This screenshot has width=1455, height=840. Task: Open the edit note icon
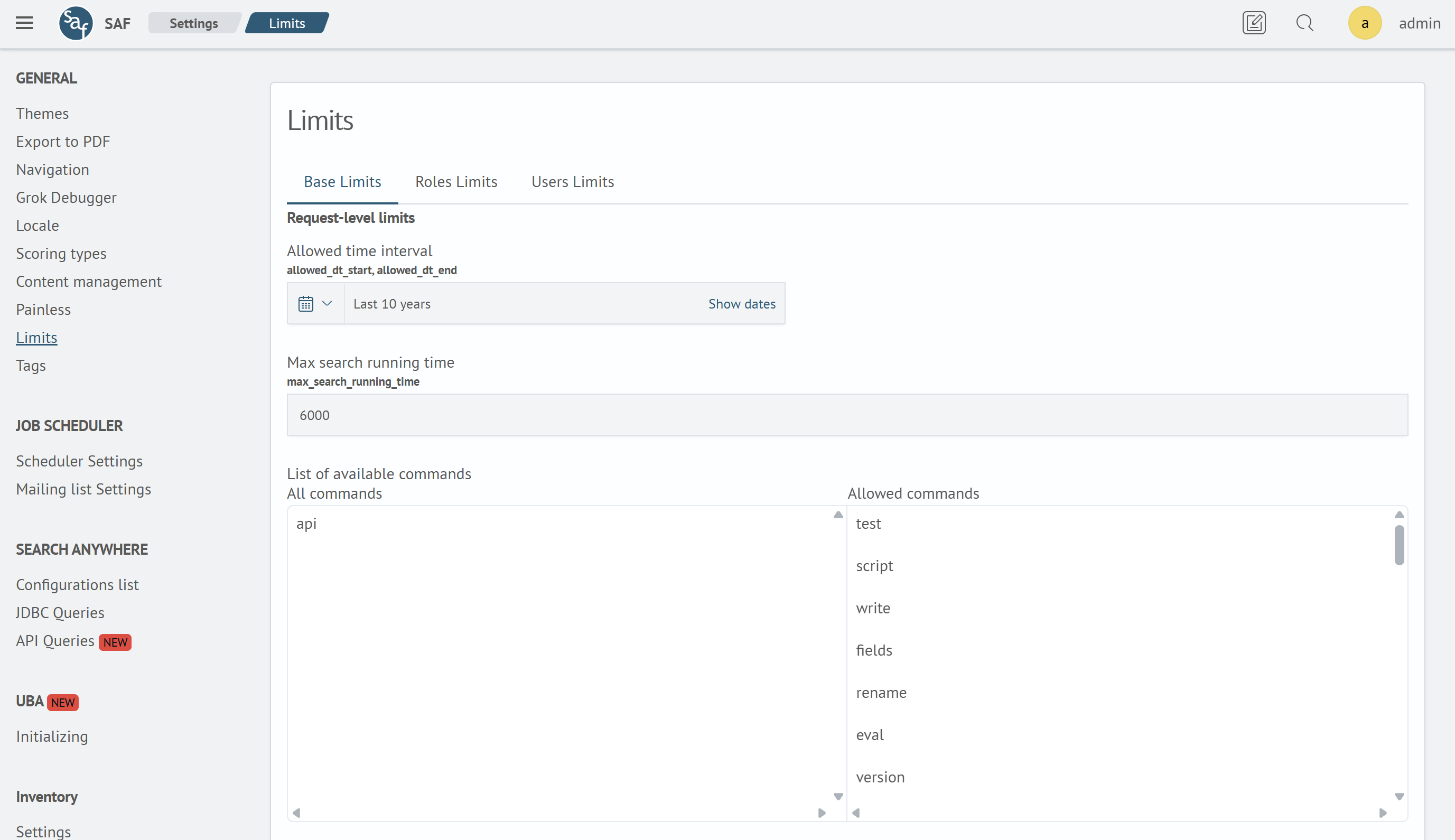point(1254,23)
